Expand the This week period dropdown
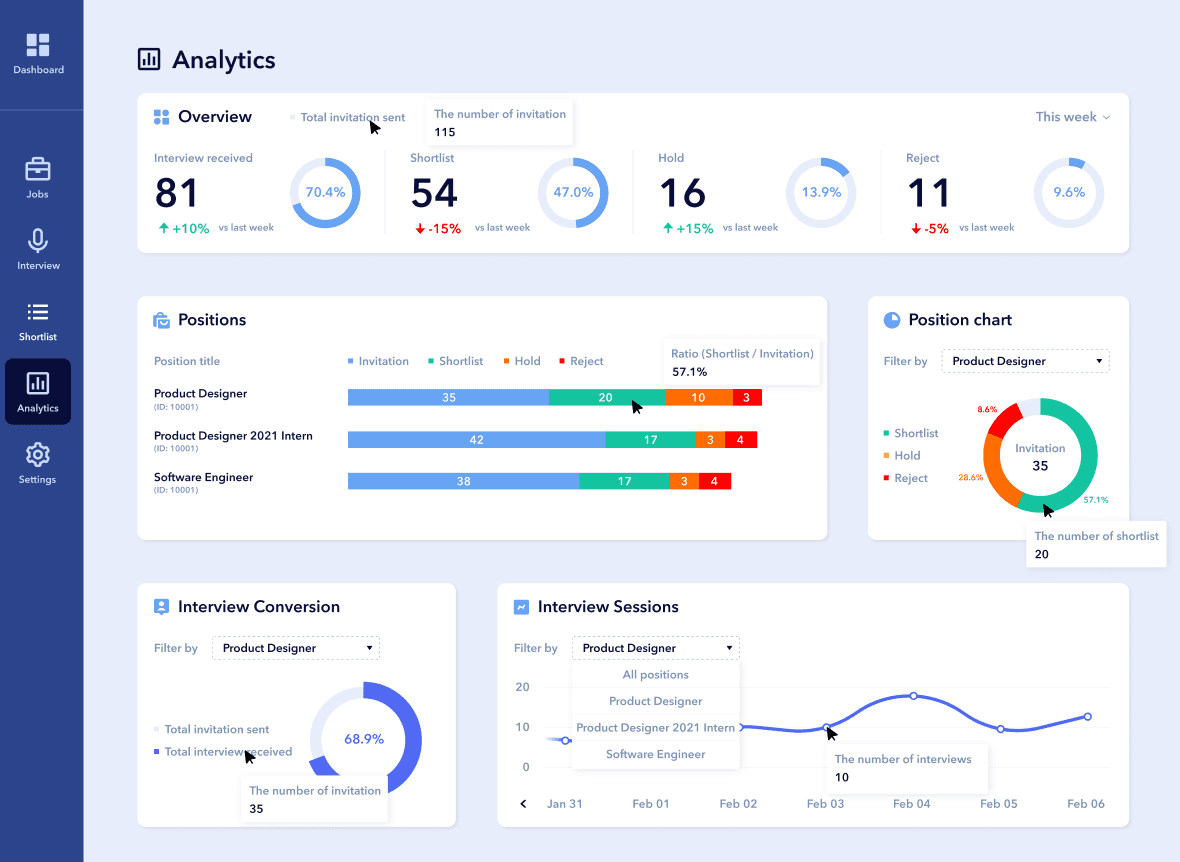1180x862 pixels. click(1073, 117)
